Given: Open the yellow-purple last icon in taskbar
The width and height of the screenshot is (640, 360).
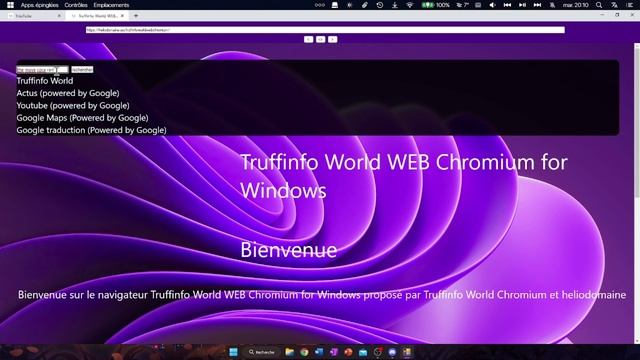Looking at the screenshot, I should (407, 352).
